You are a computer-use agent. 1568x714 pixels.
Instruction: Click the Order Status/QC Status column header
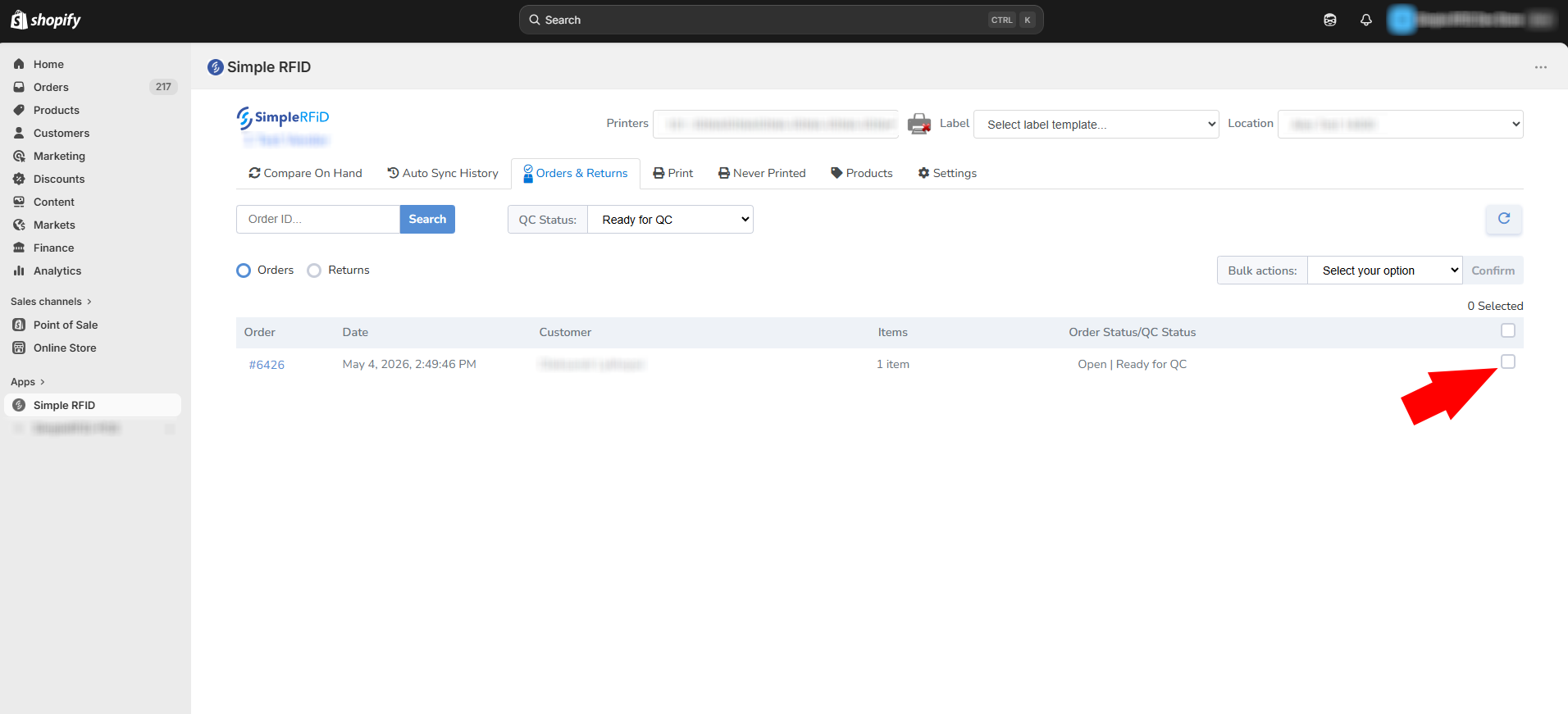[1133, 332]
